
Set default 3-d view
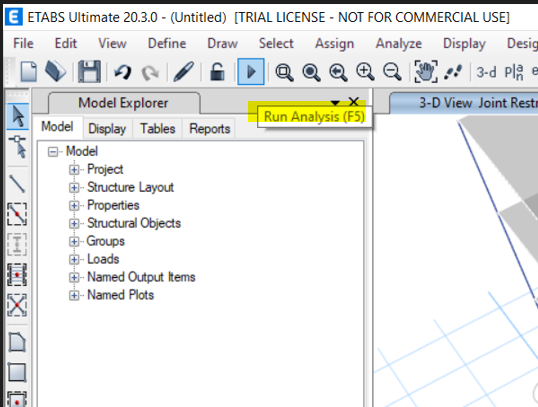[x=486, y=72]
